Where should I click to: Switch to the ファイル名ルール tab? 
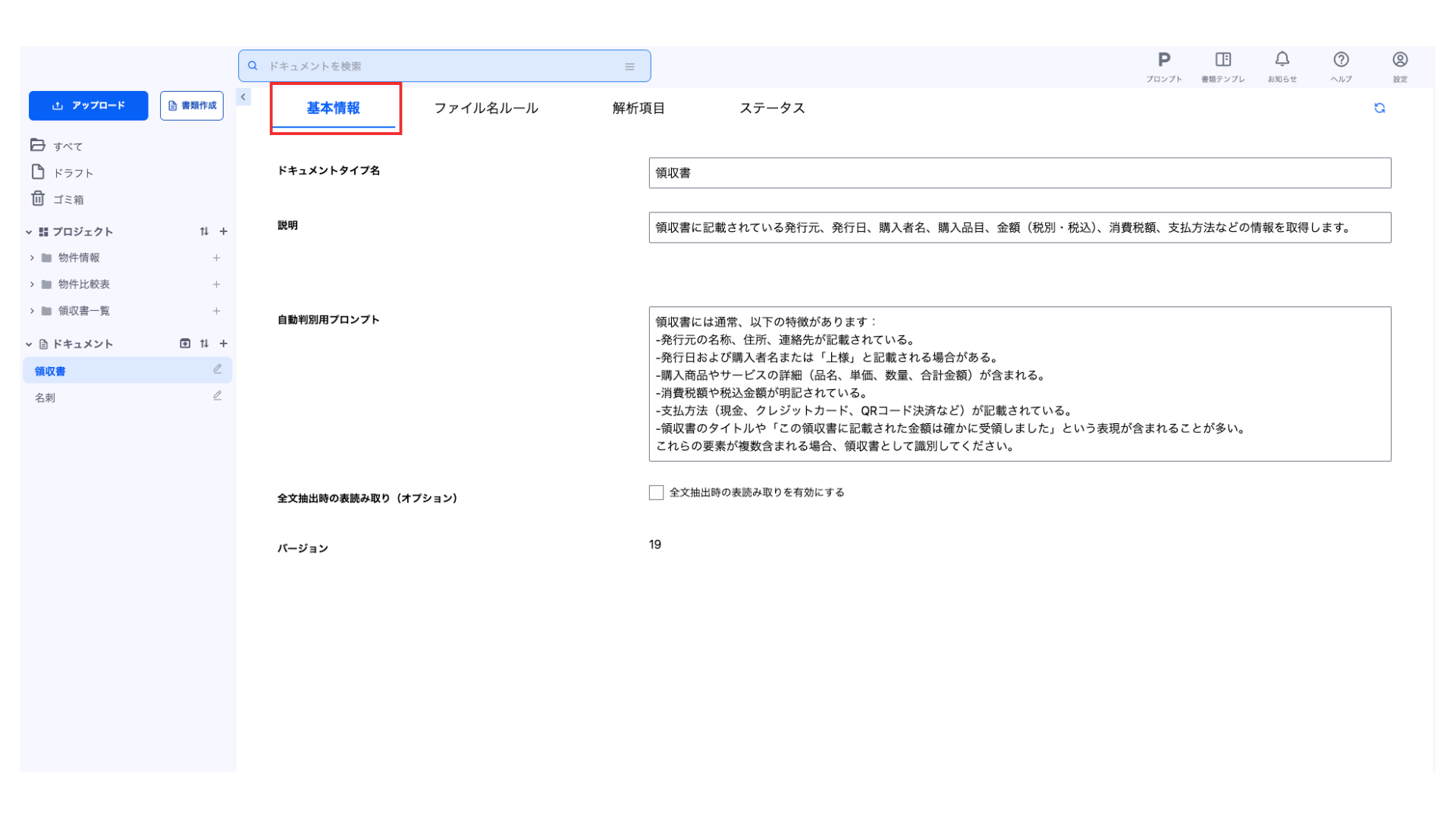[x=485, y=108]
